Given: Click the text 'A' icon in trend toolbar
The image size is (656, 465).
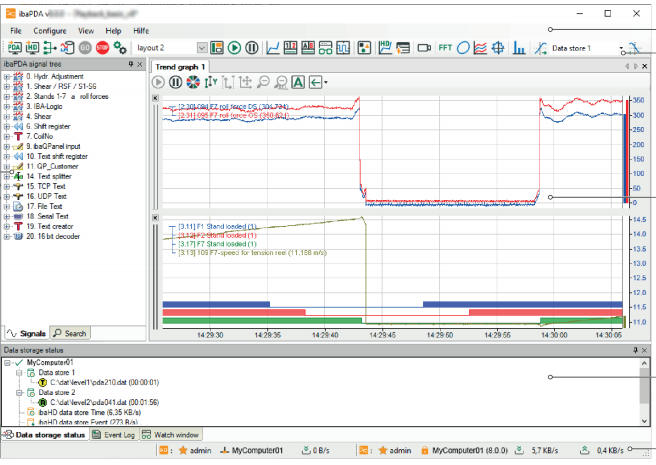Looking at the screenshot, I should point(298,82).
